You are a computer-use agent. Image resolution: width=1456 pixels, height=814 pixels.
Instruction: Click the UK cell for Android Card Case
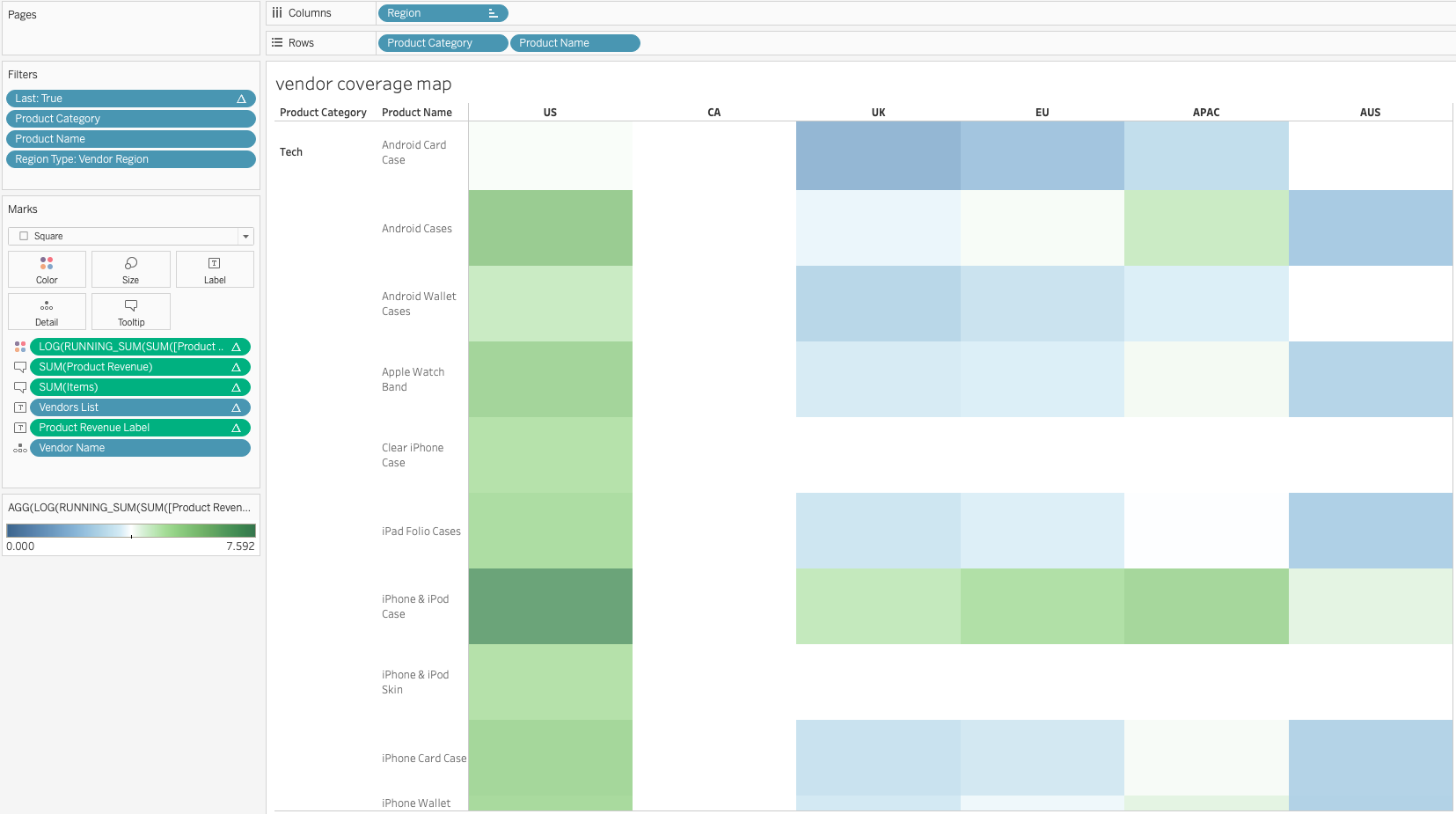pos(878,156)
